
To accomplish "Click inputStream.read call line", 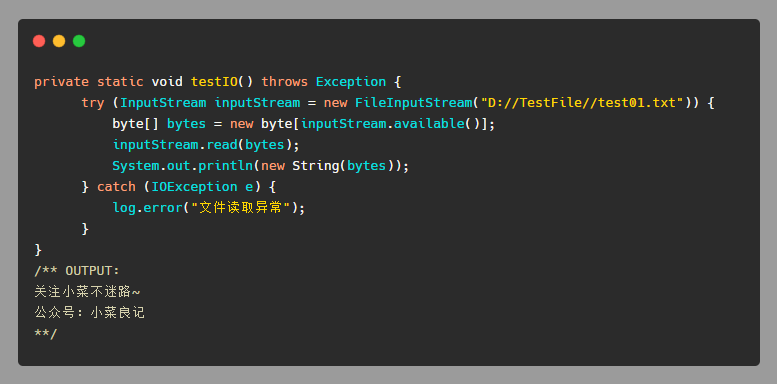I will (x=206, y=145).
